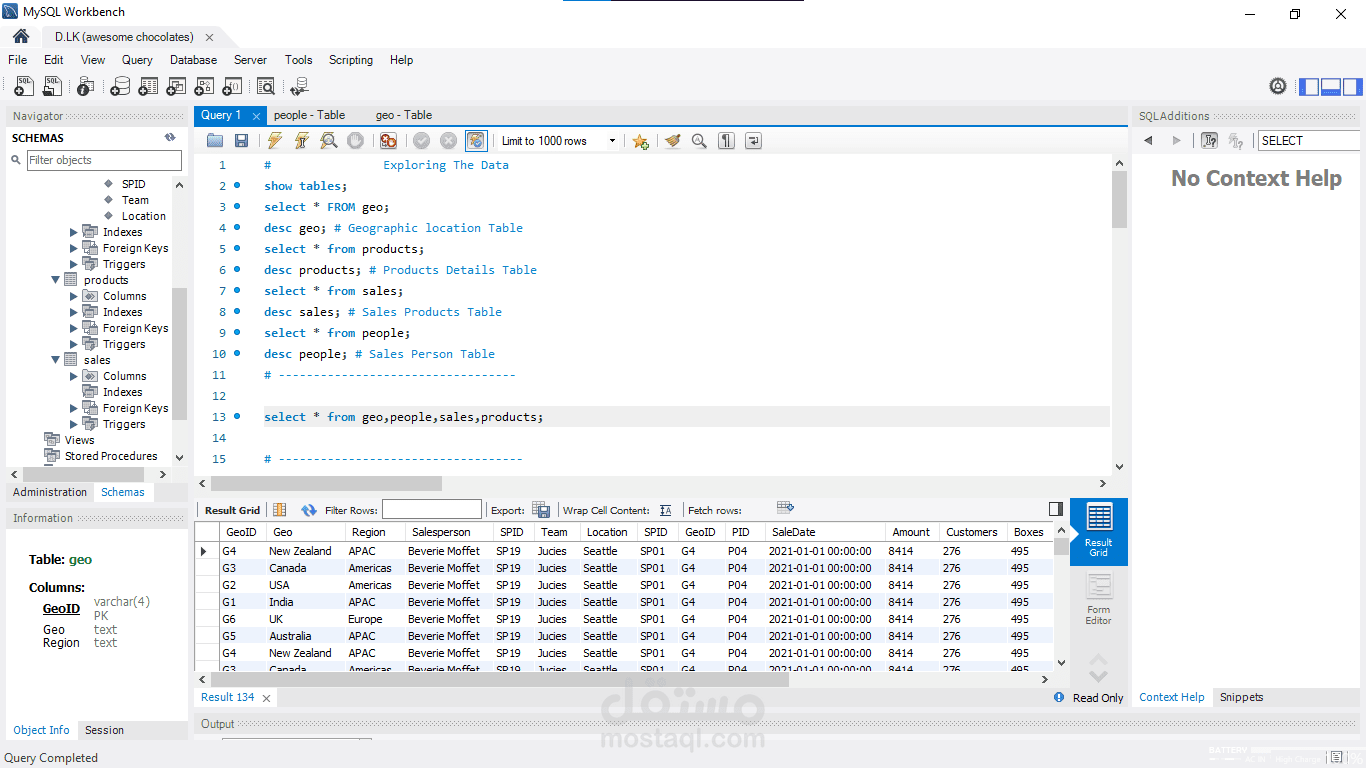Open the Database menu
Image resolution: width=1366 pixels, height=768 pixels.
(x=193, y=60)
